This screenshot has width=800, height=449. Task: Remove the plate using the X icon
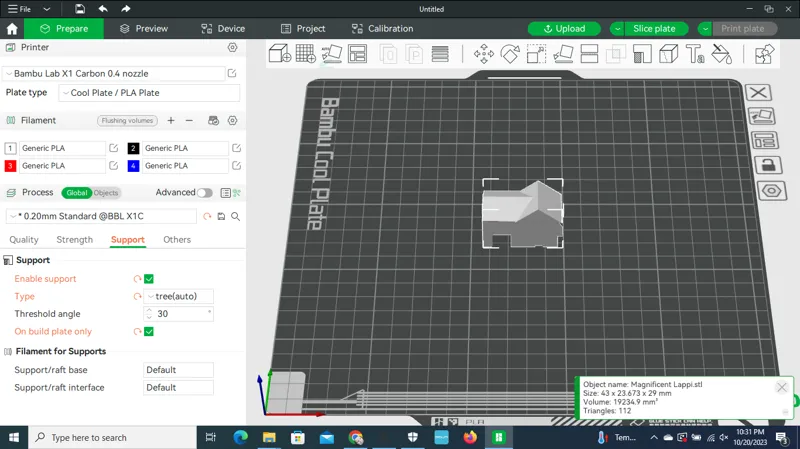[x=758, y=92]
